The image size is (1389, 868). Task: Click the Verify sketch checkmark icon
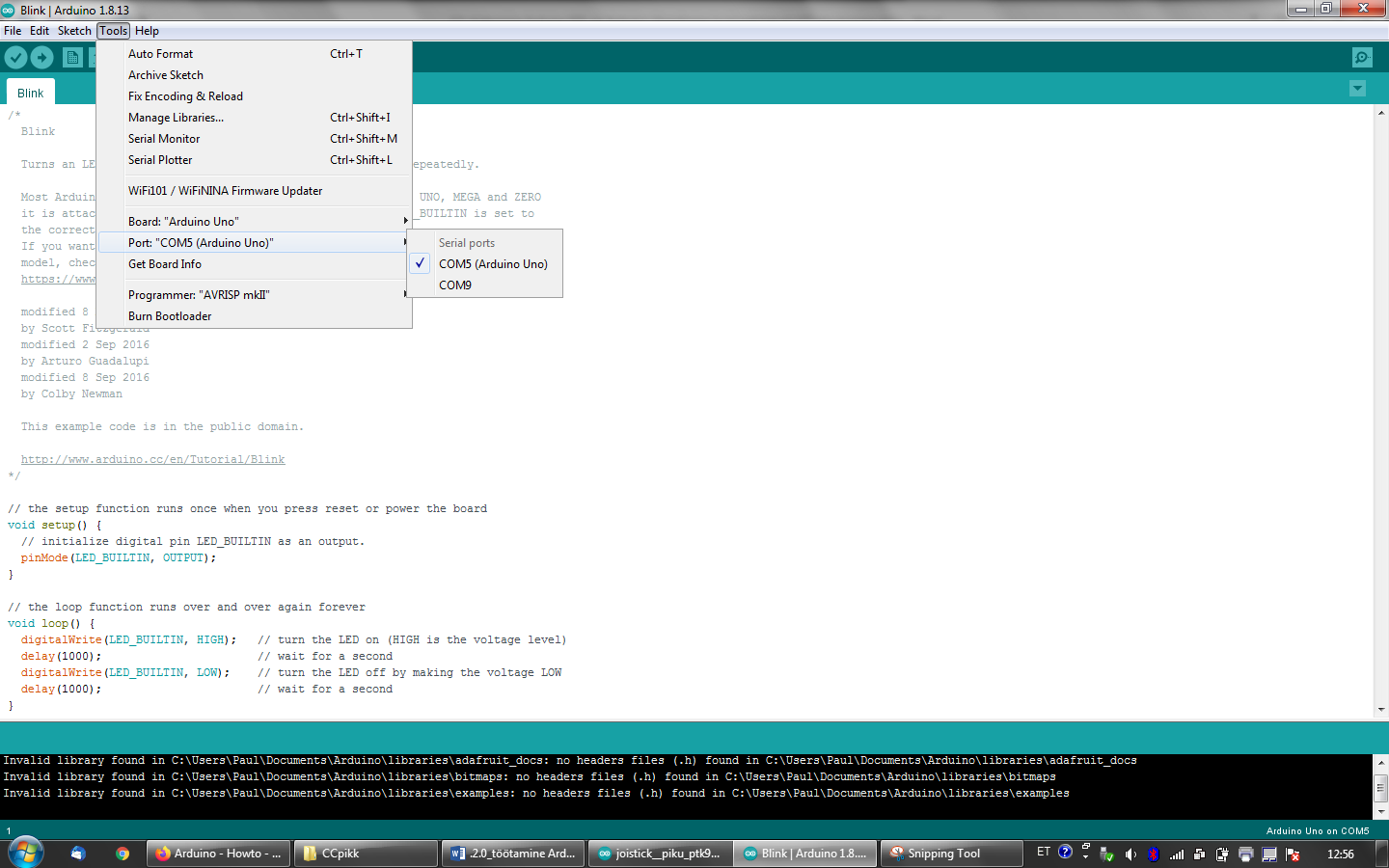pyautogui.click(x=15, y=58)
